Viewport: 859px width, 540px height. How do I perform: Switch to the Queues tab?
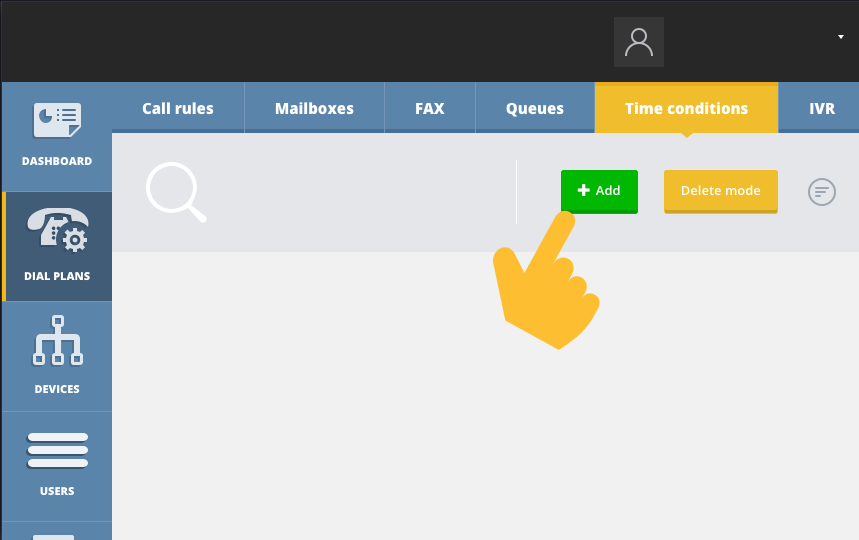[x=535, y=108]
